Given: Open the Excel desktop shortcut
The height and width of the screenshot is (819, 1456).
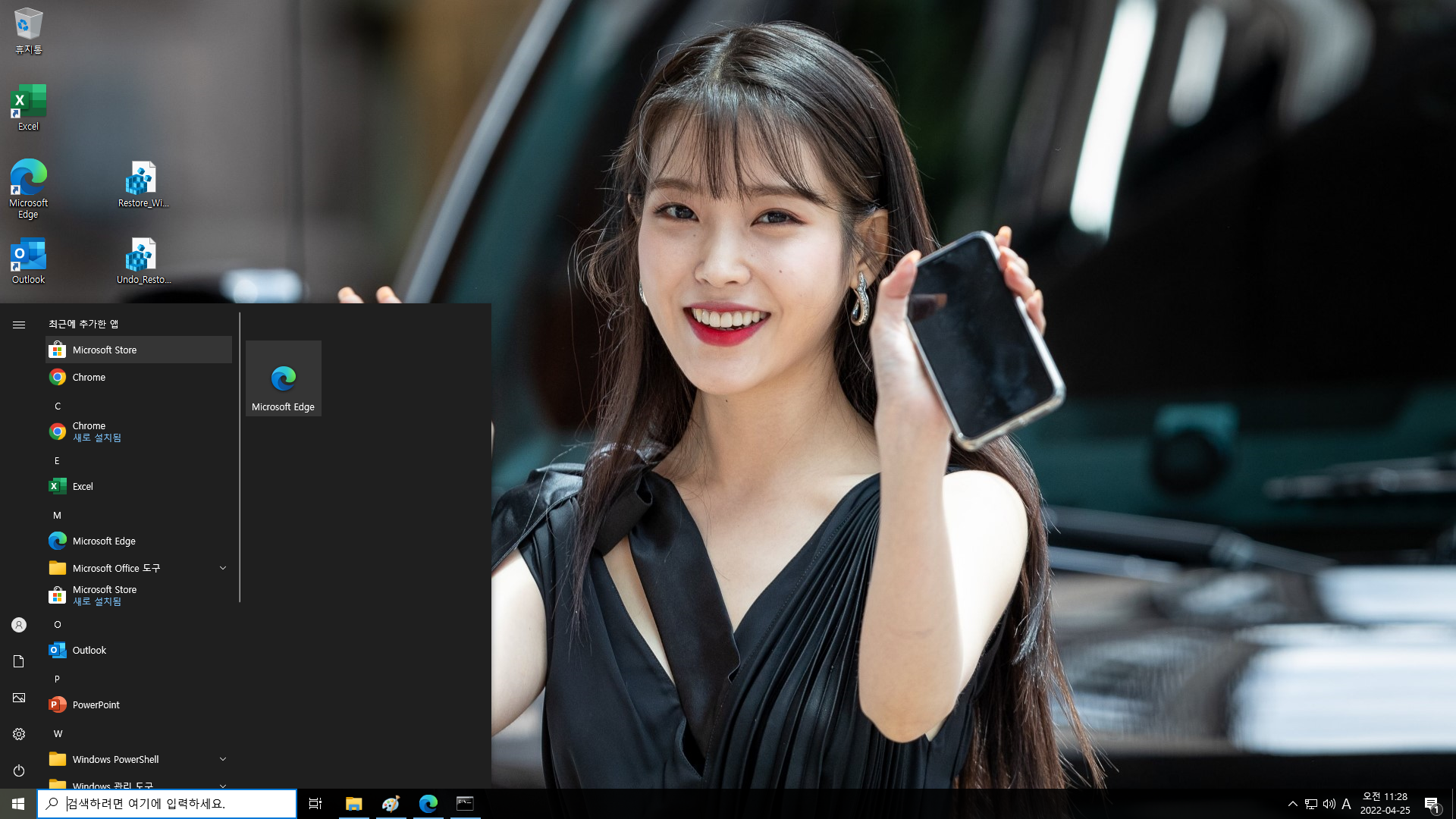Looking at the screenshot, I should click(28, 108).
